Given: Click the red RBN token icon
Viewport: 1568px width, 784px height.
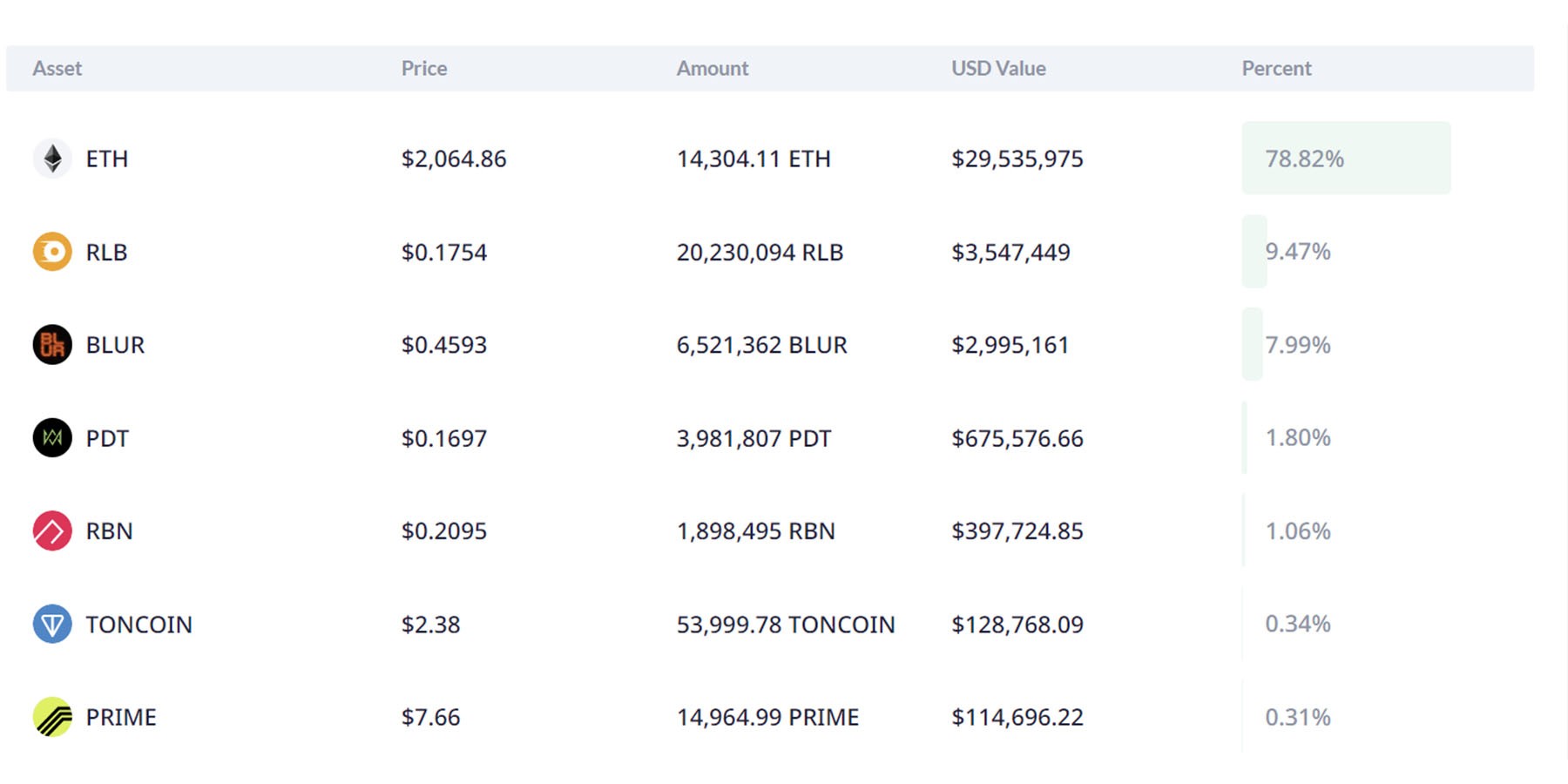Looking at the screenshot, I should point(52,531).
